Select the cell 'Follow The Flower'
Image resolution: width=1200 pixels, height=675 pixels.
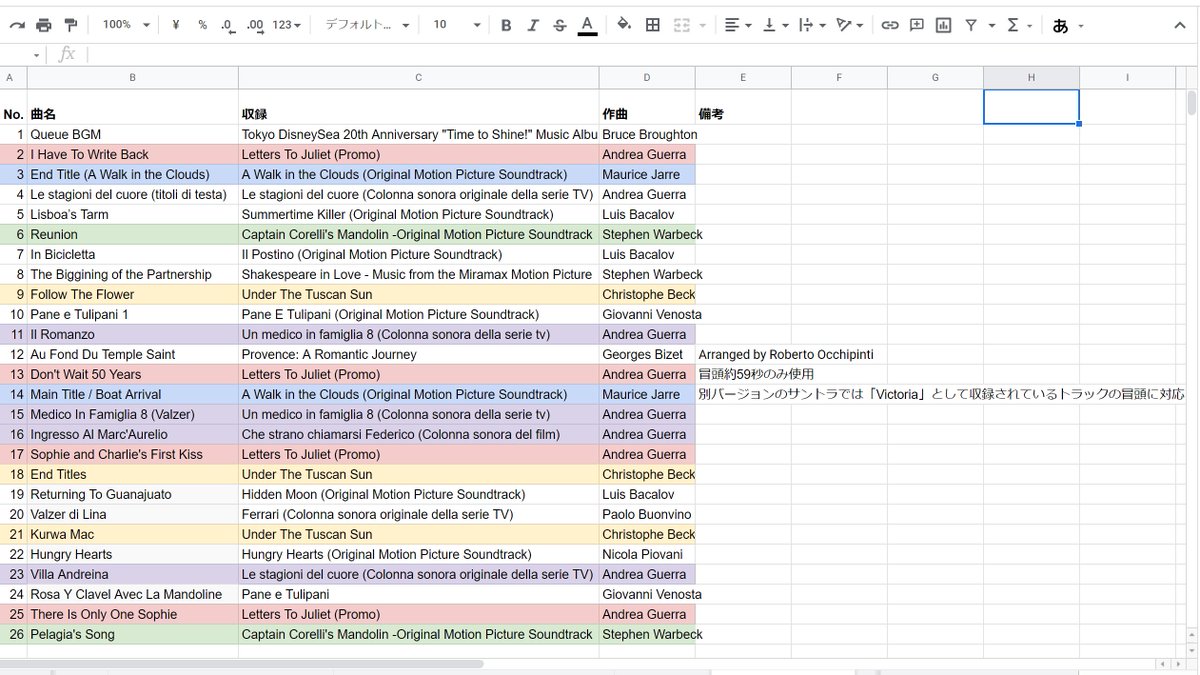[133, 294]
